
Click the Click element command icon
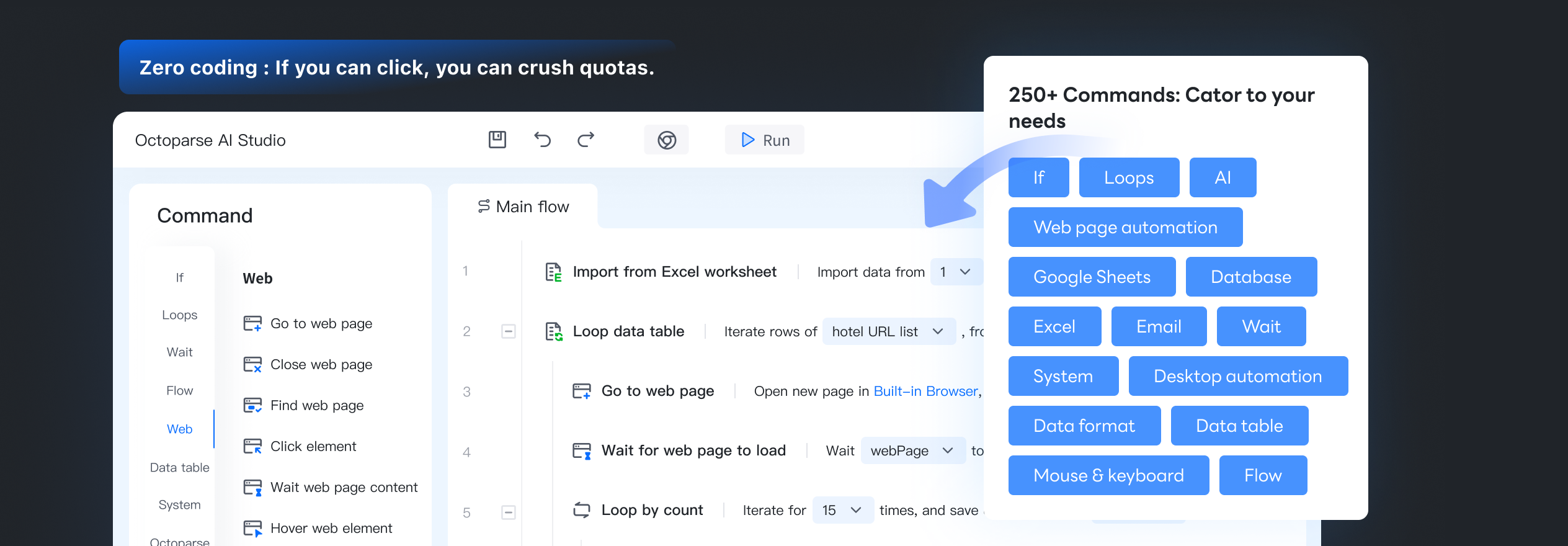252,446
